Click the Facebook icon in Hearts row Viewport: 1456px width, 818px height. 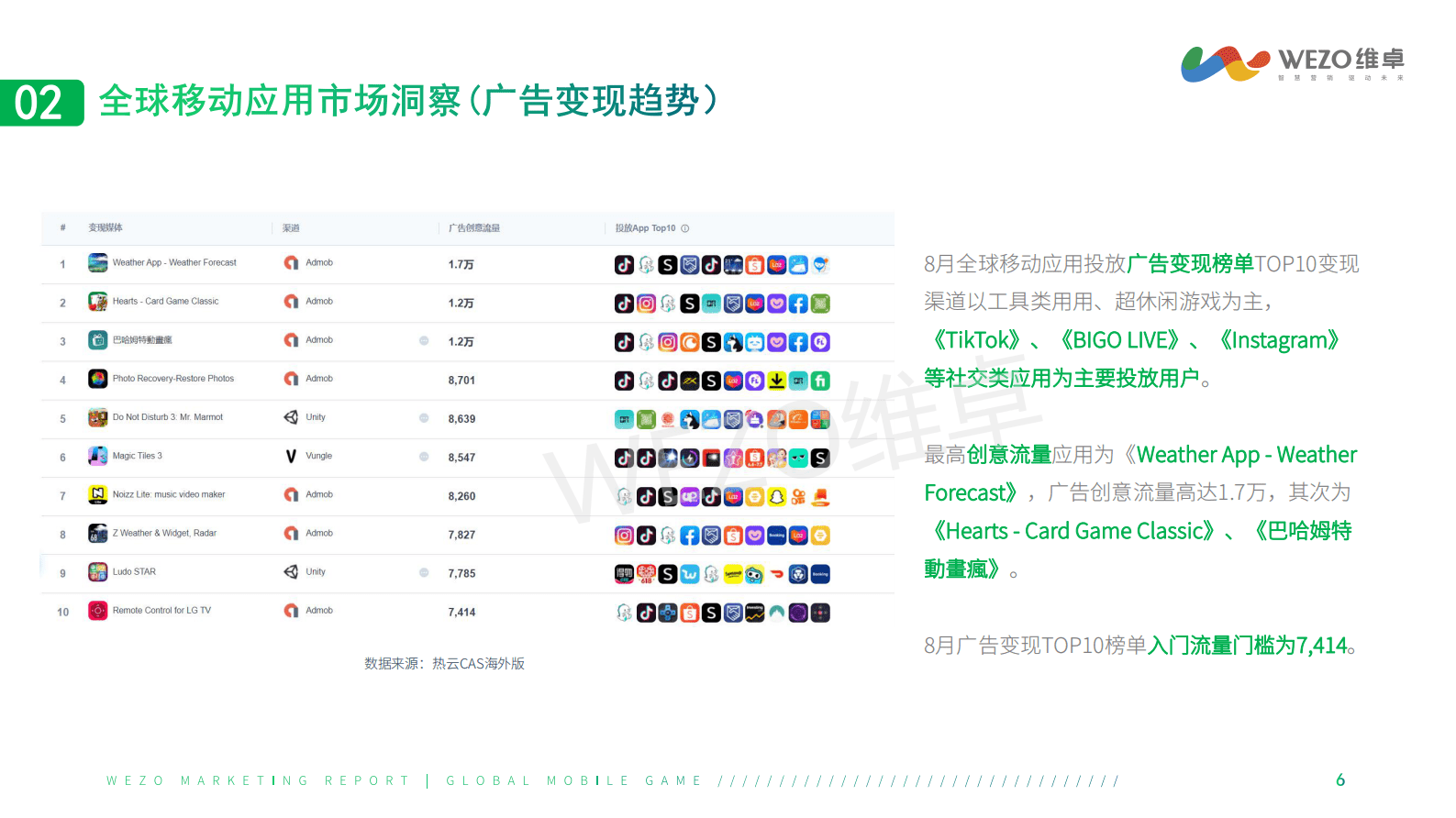[x=798, y=304]
